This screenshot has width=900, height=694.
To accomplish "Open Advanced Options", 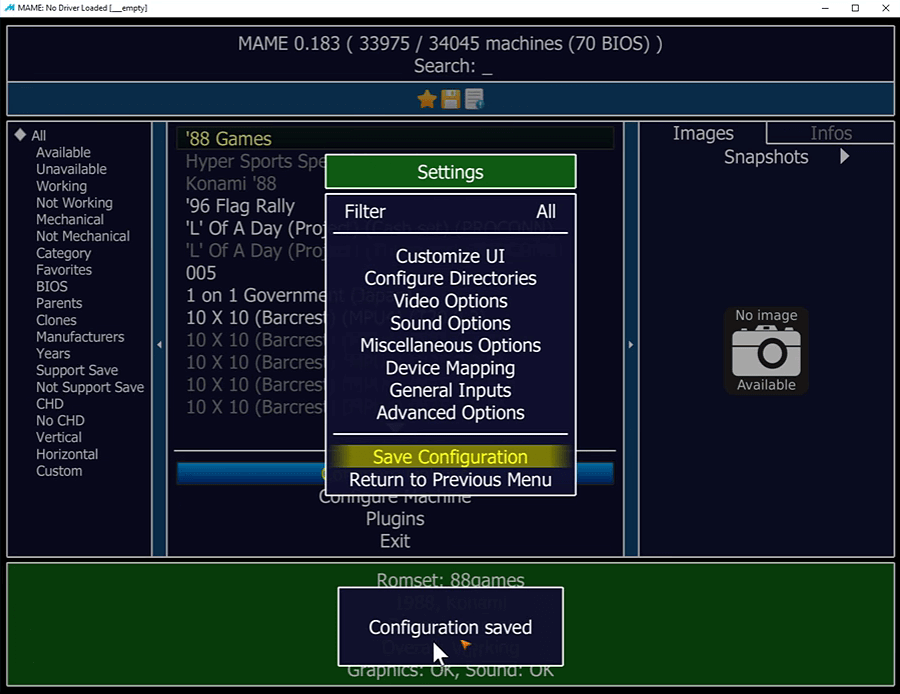I will coord(450,413).
